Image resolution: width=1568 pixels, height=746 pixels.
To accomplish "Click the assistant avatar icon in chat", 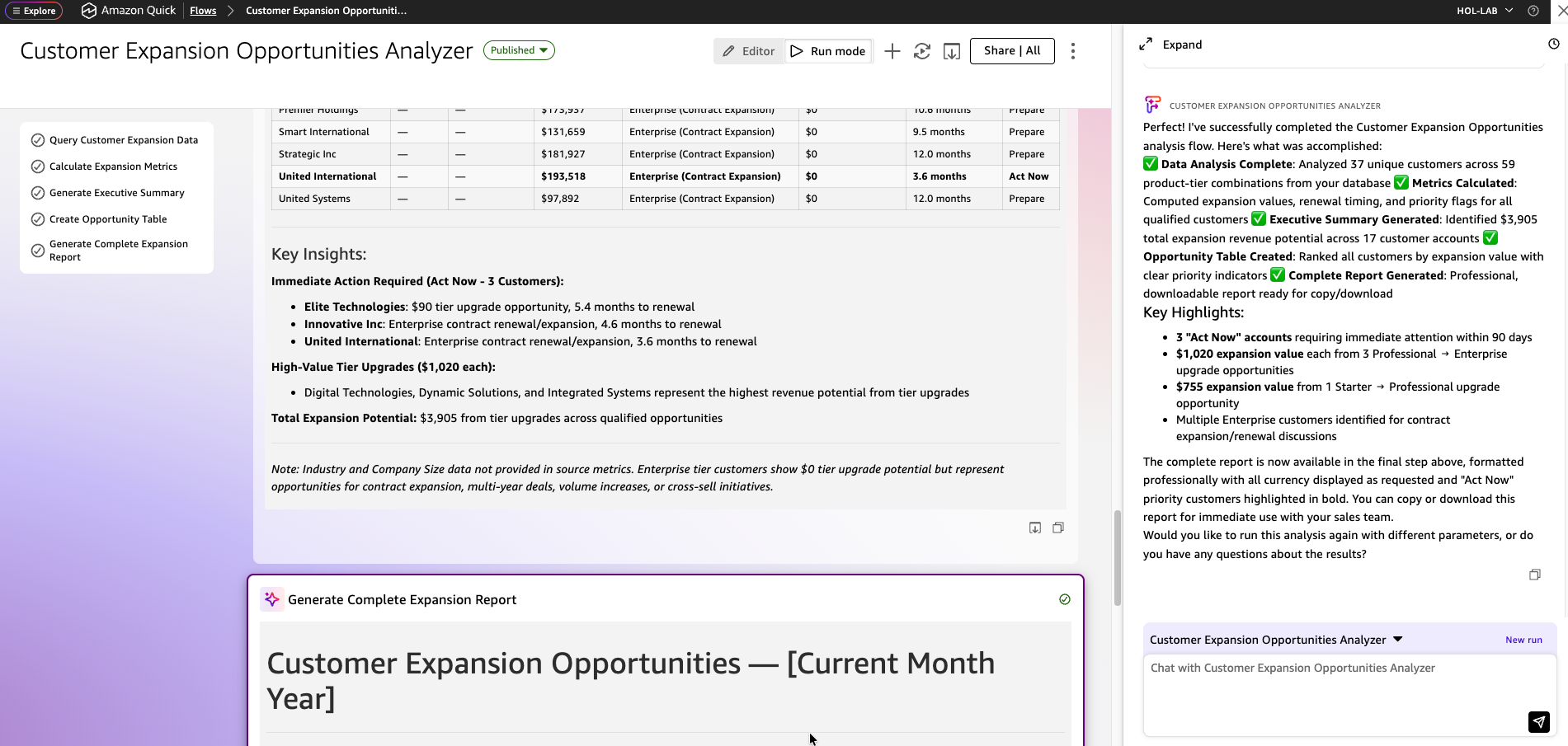I will 1152,105.
